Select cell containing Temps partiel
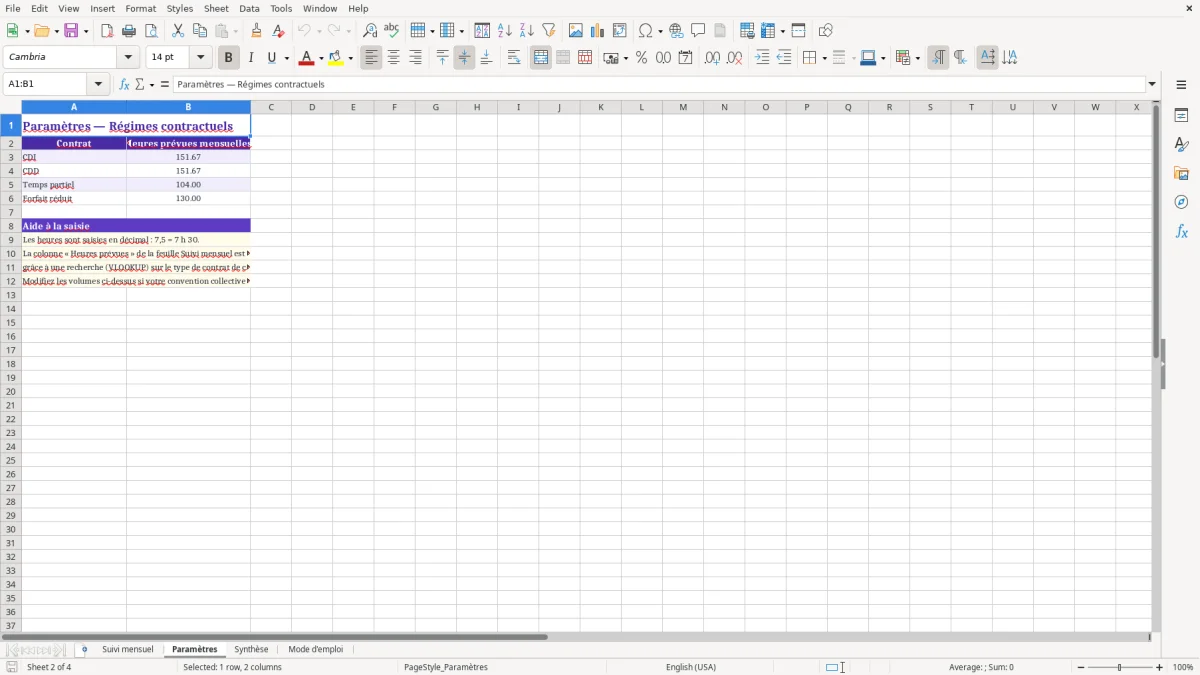Screen dimensions: 1200x675 74,185
